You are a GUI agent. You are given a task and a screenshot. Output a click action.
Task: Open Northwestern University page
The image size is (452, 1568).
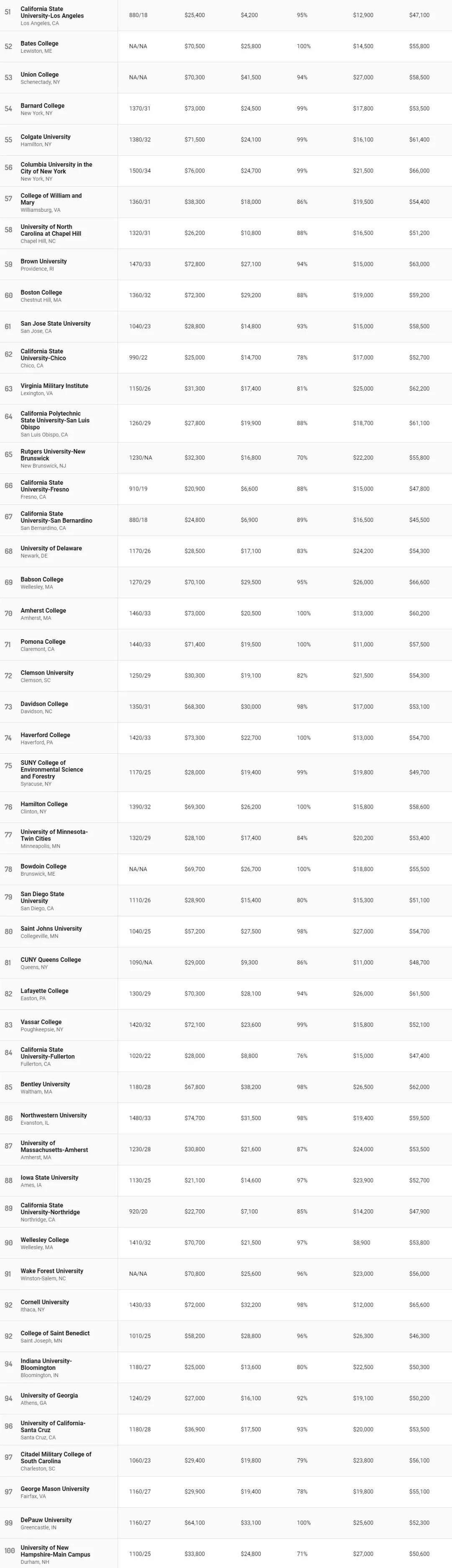coord(54,1115)
